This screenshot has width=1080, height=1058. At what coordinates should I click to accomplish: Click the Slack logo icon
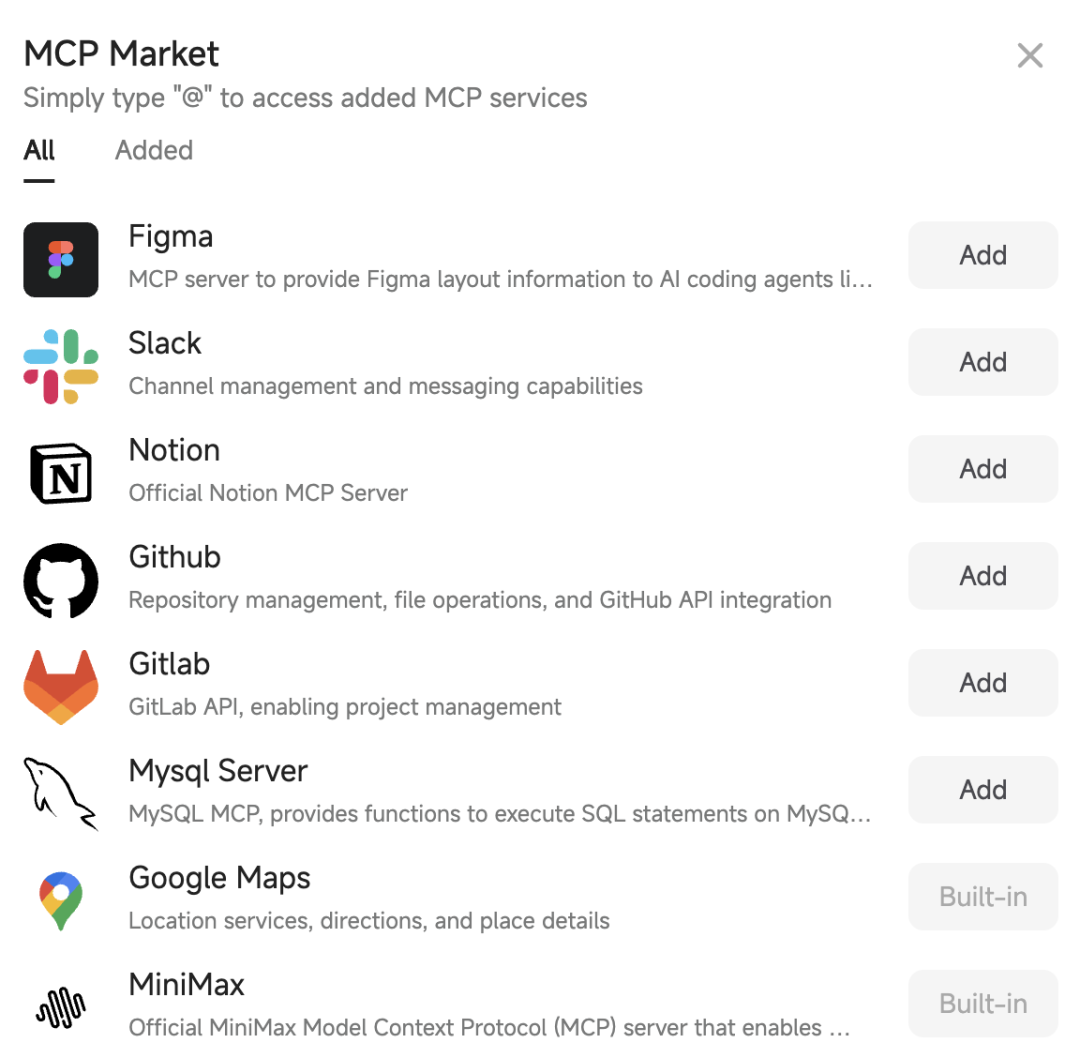pos(61,366)
